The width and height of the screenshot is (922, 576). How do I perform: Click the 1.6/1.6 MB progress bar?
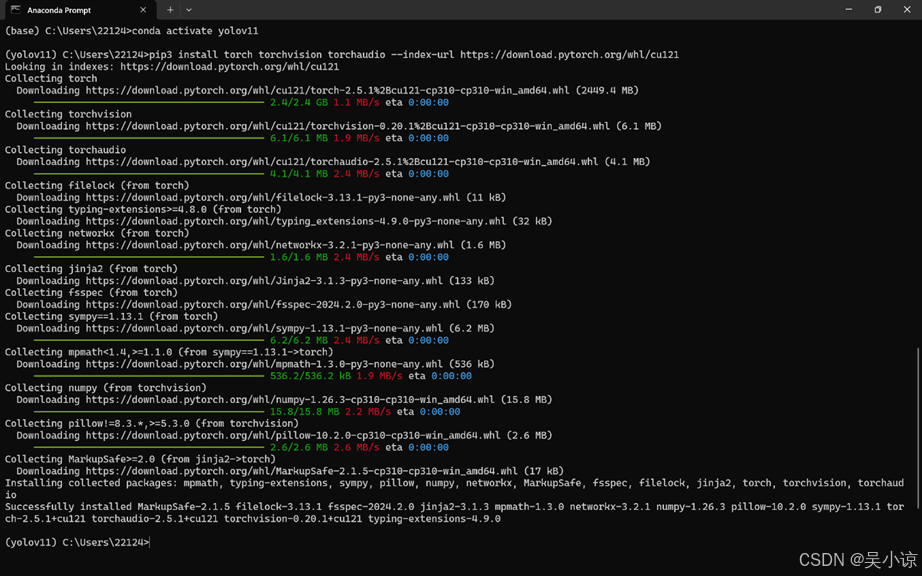(x=149, y=257)
